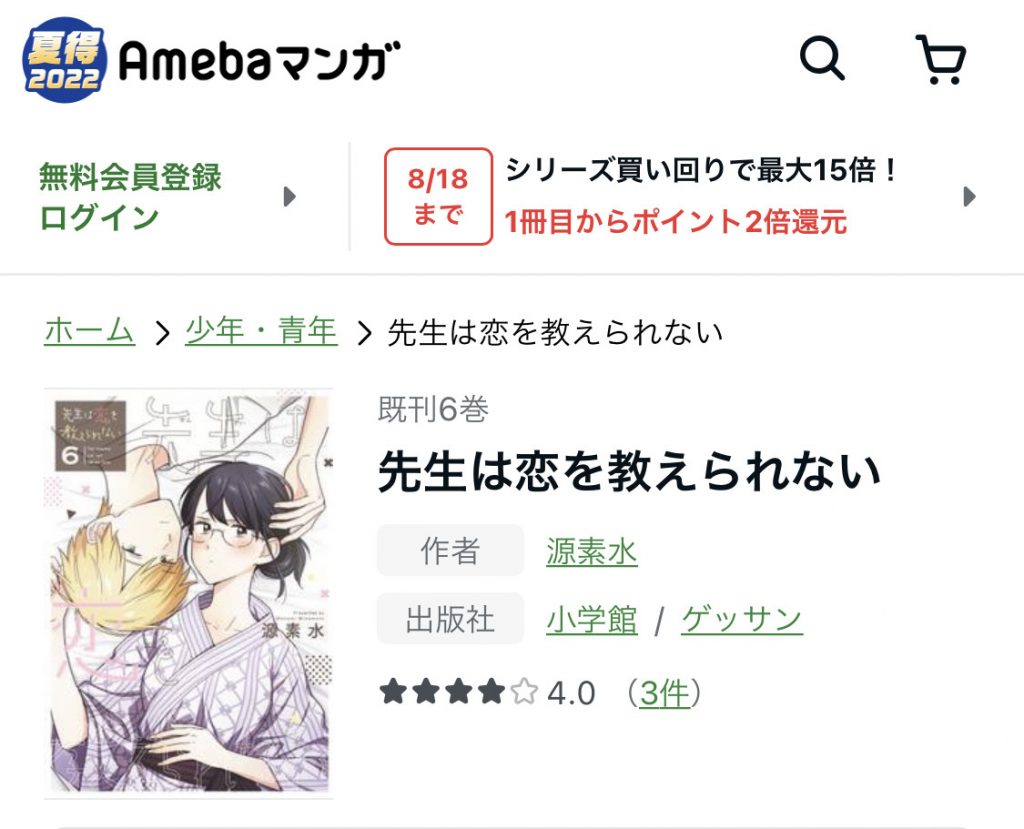
Task: Click the chevron after ホーム breadcrumb
Action: point(161,333)
